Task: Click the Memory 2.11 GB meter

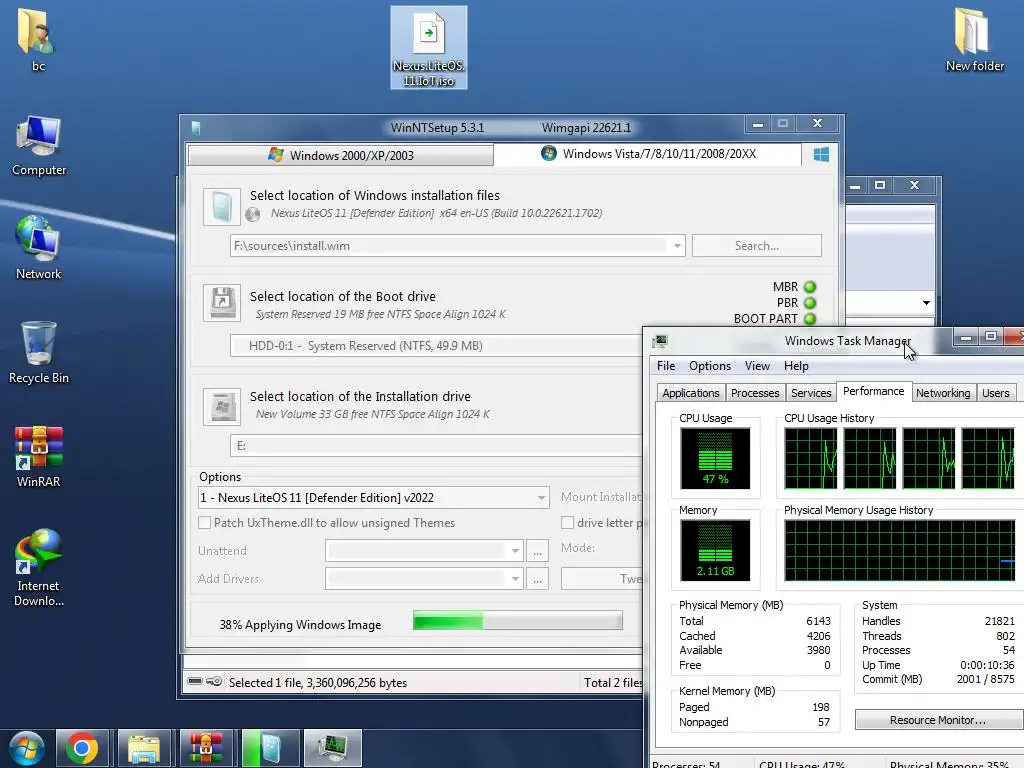Action: [x=715, y=550]
